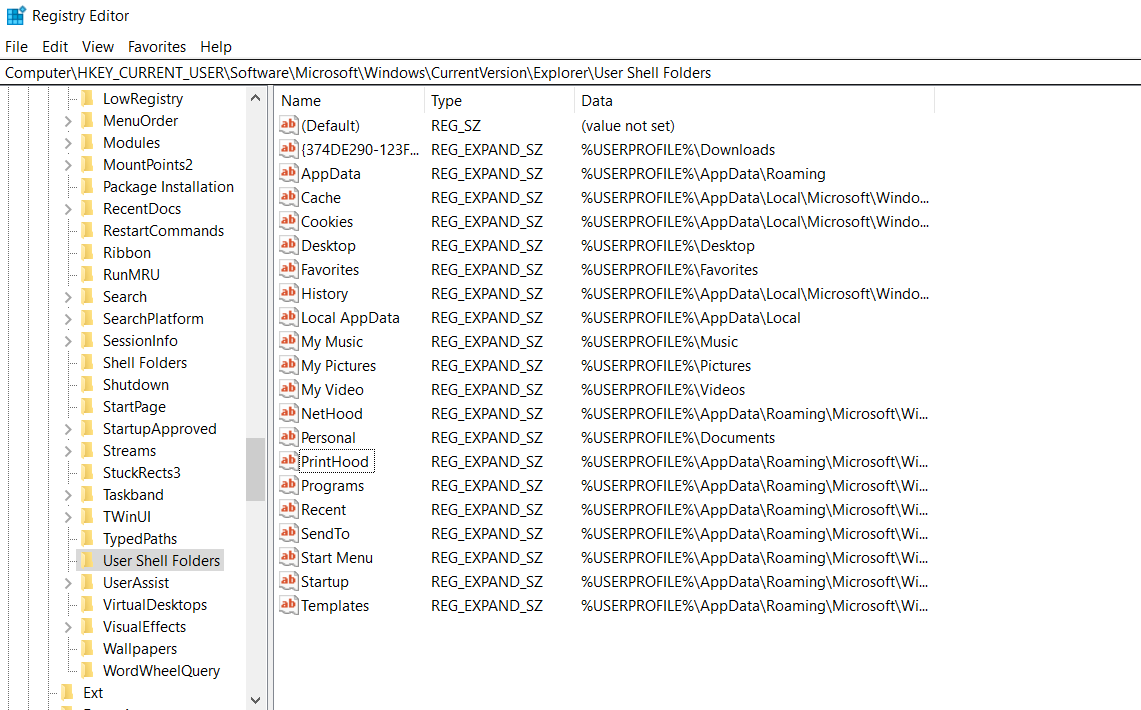Expand the Modules key

[68, 143]
